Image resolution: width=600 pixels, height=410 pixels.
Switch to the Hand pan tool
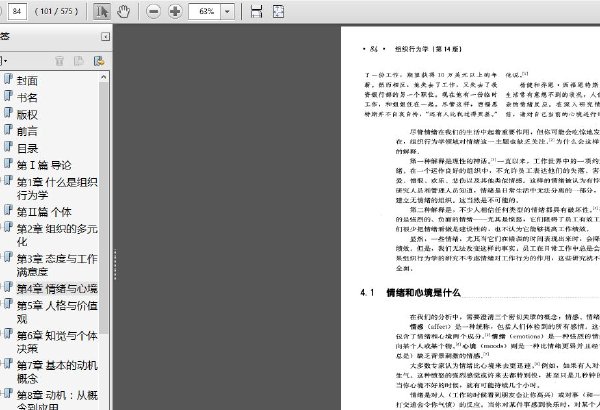[x=123, y=11]
